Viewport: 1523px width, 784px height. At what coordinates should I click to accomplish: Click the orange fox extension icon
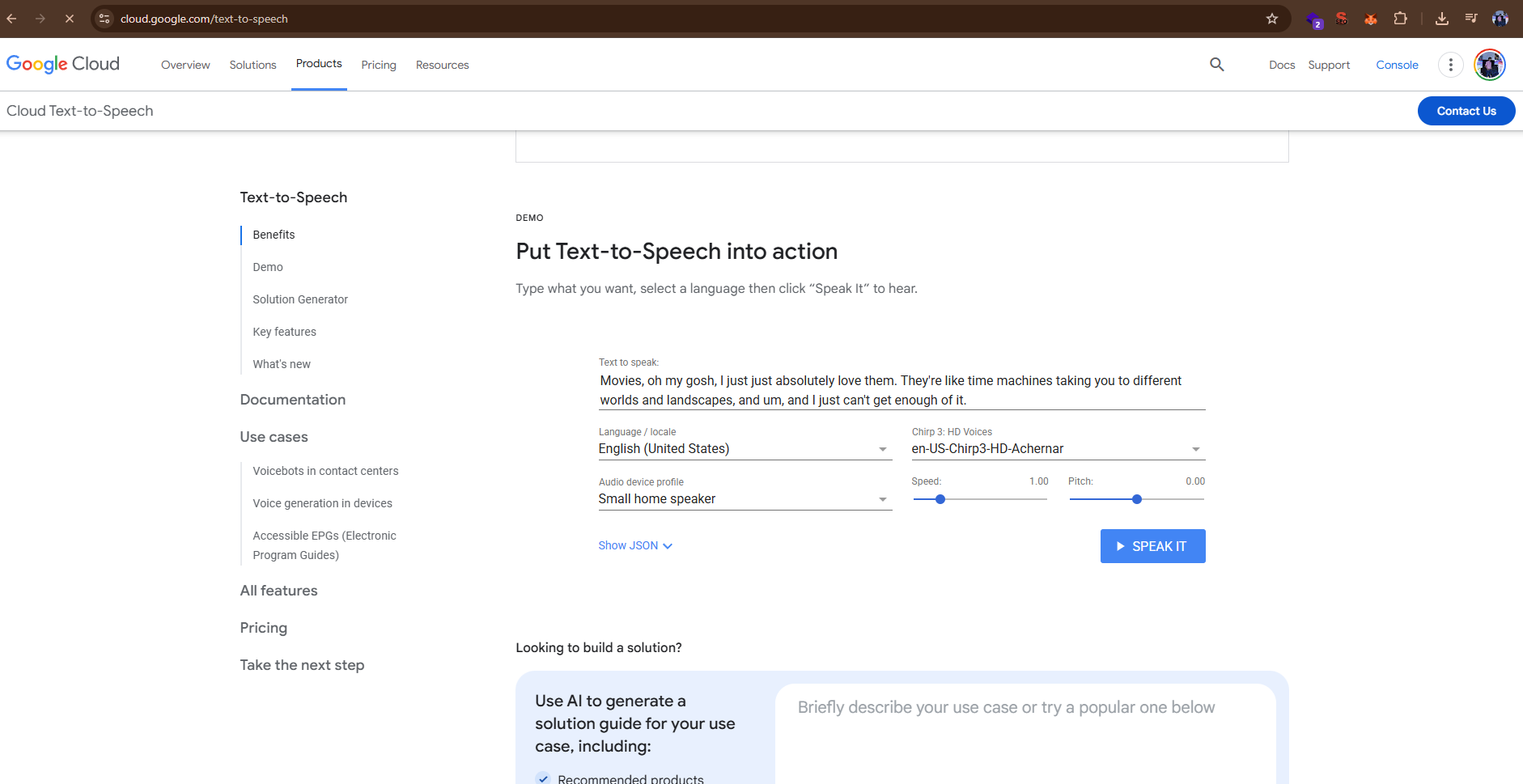pyautogui.click(x=1371, y=19)
